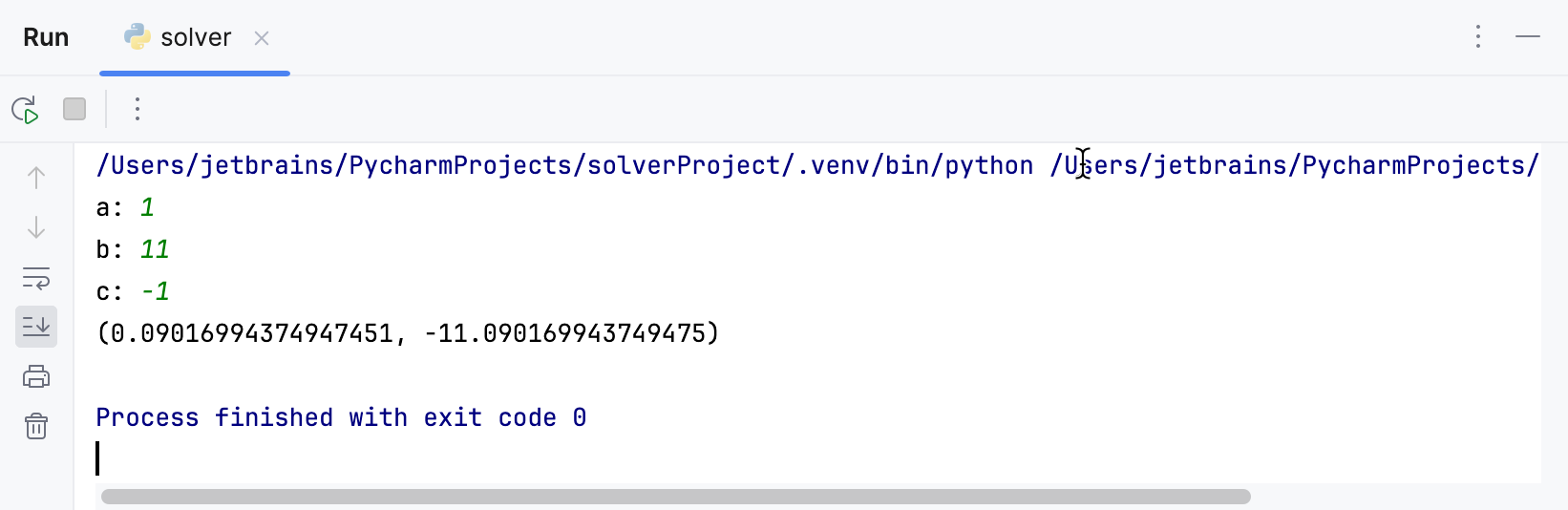Click the Run tool window title
This screenshot has width=1568, height=510.
[x=46, y=38]
